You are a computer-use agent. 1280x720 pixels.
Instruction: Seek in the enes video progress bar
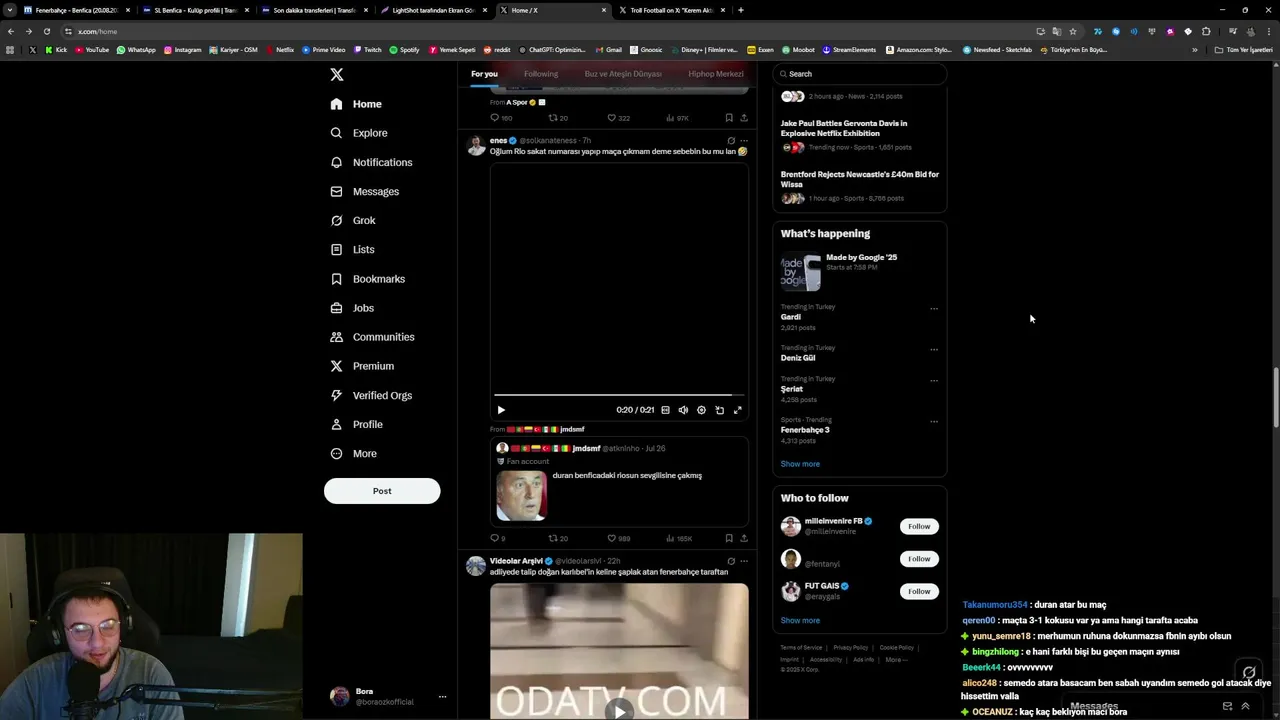tap(619, 396)
